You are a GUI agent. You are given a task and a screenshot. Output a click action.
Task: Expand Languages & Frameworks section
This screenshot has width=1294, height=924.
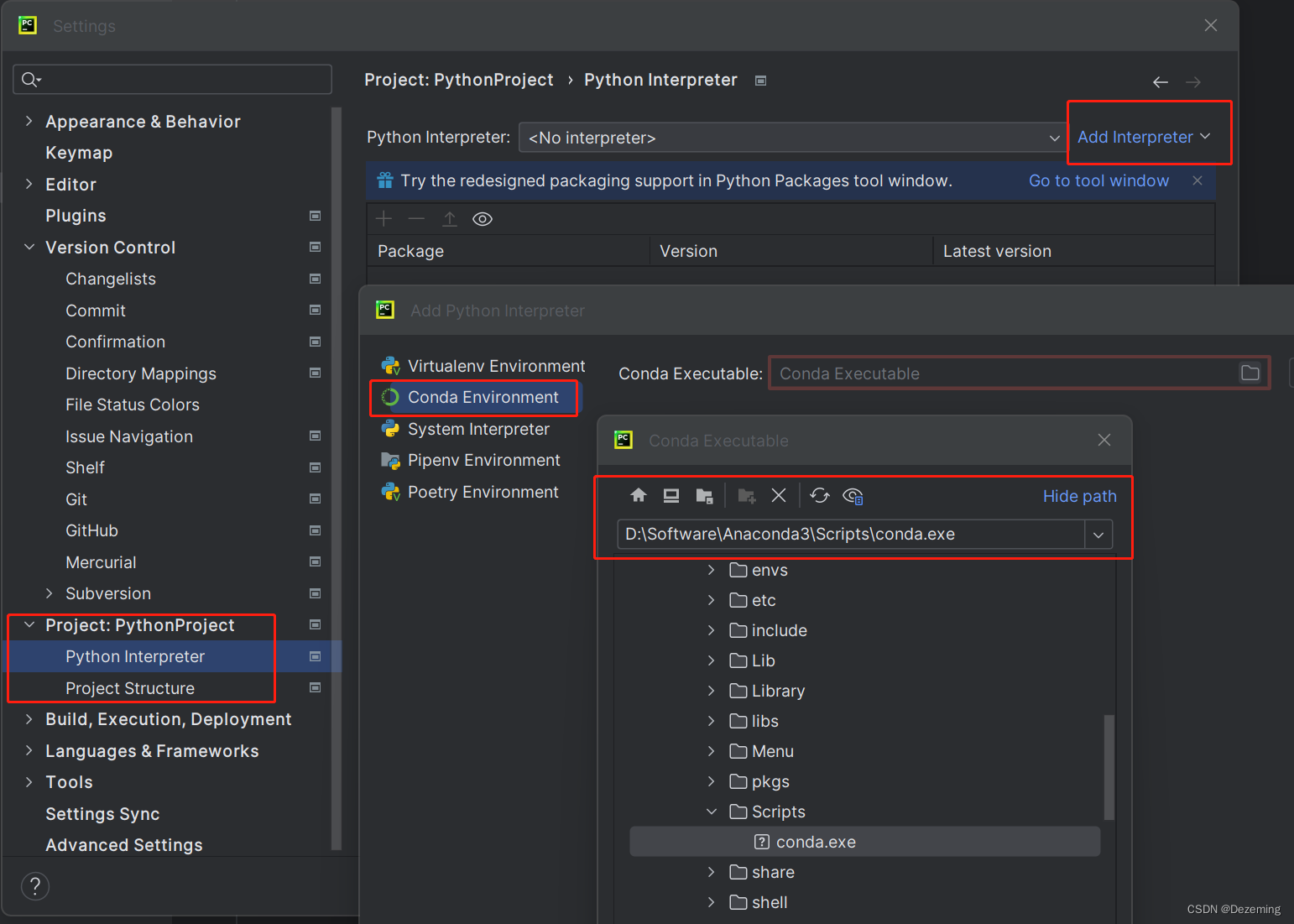pyautogui.click(x=29, y=750)
